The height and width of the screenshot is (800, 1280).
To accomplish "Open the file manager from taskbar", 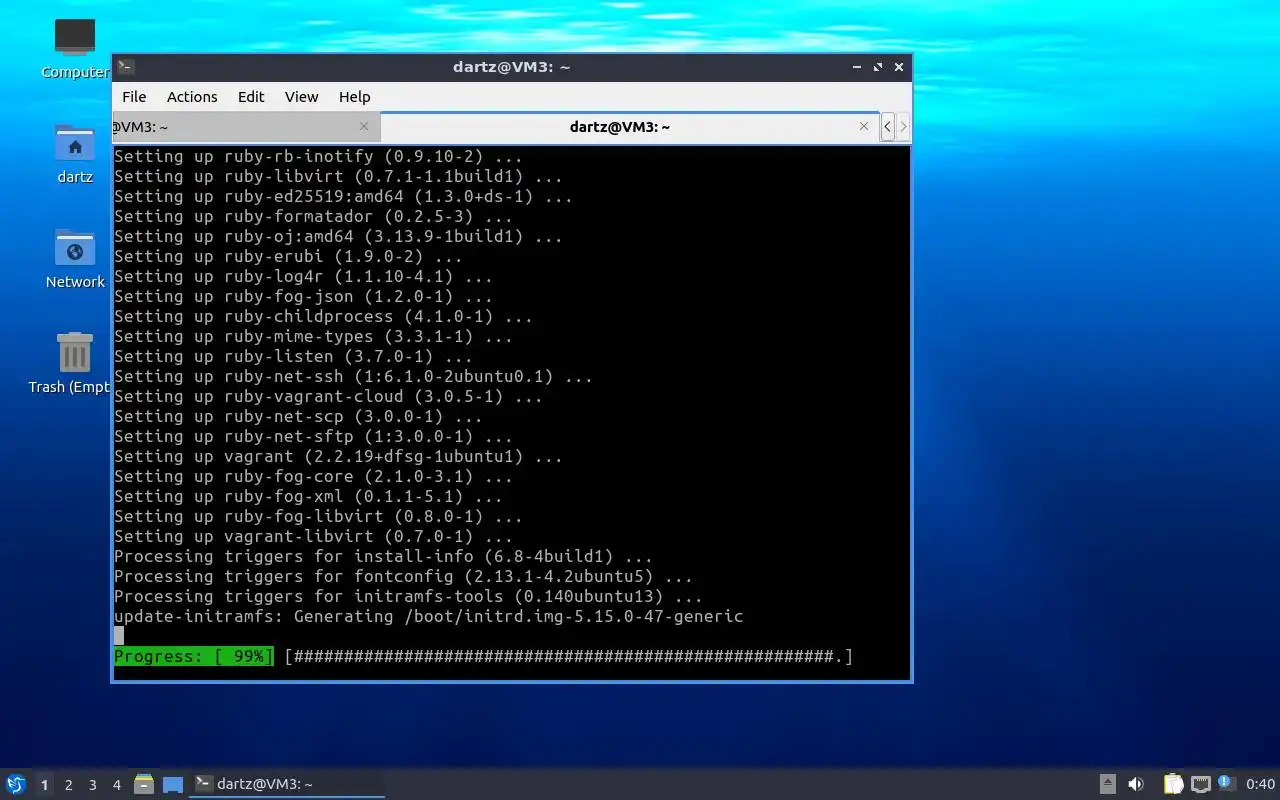I will (x=144, y=784).
